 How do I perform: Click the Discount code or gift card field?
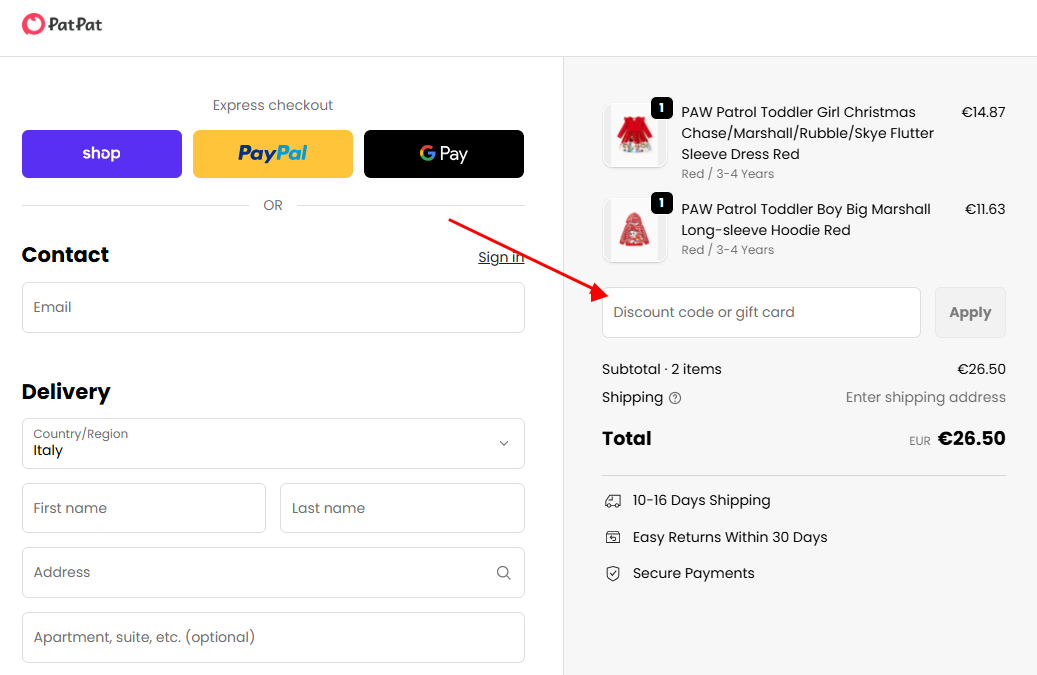point(761,313)
